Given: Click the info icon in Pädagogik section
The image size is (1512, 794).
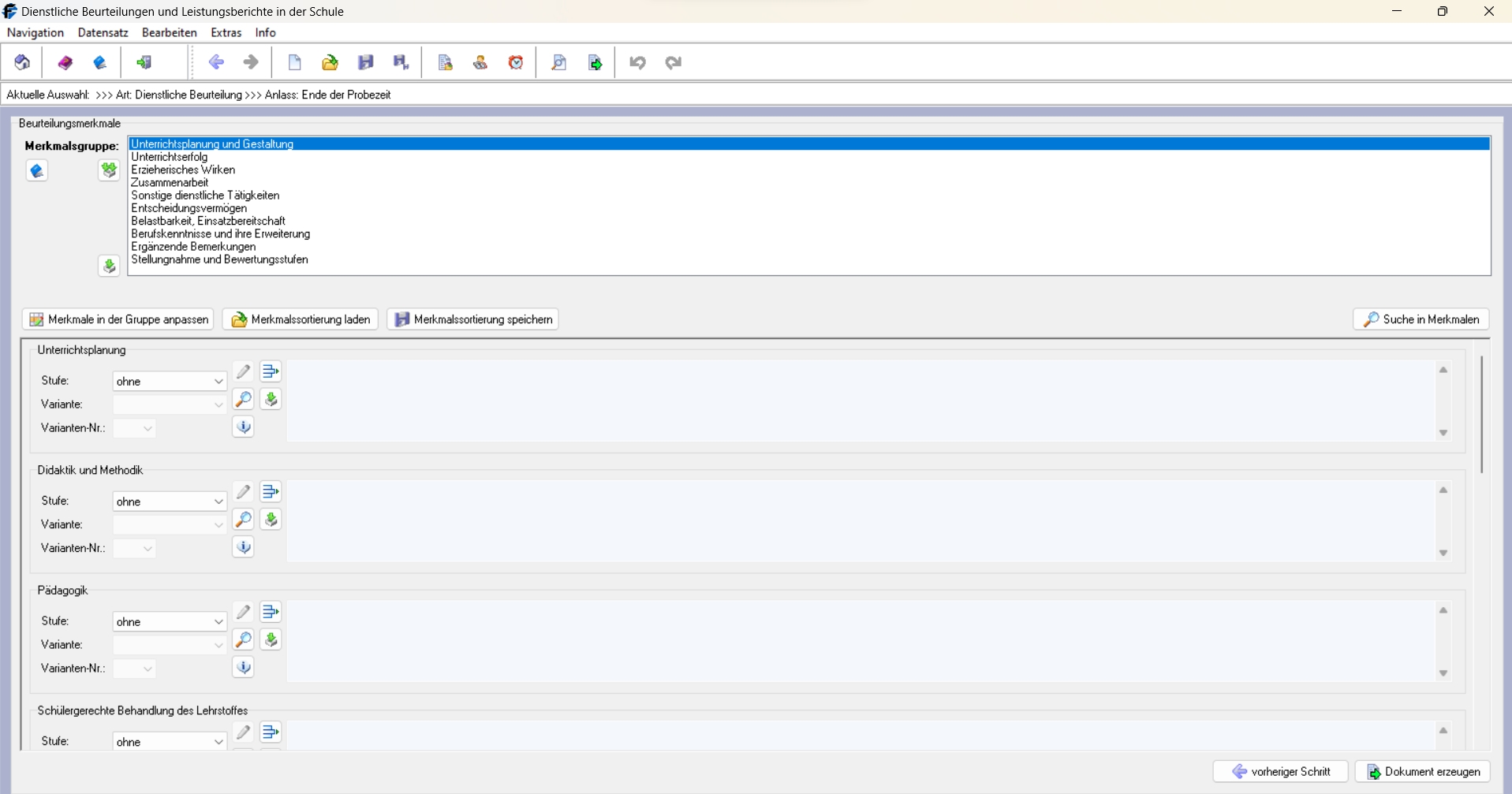Looking at the screenshot, I should tap(243, 667).
